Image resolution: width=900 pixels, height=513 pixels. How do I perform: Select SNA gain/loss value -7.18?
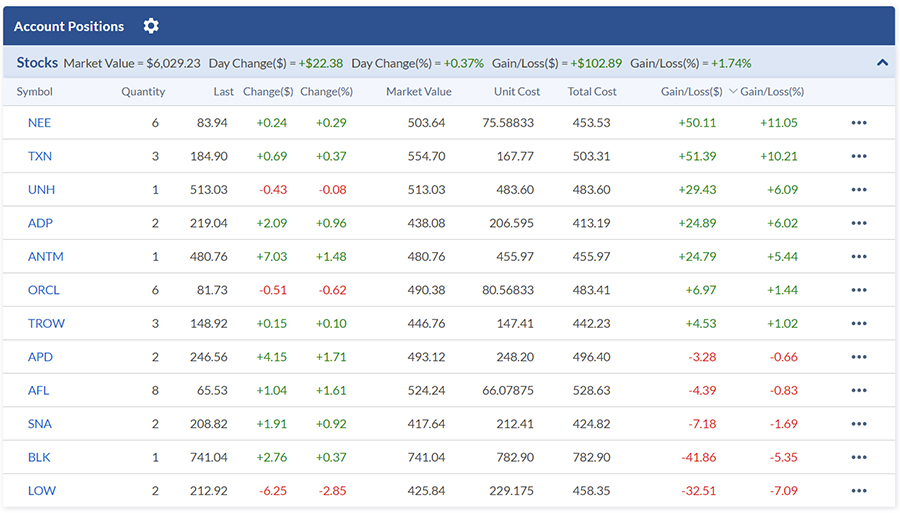point(702,424)
